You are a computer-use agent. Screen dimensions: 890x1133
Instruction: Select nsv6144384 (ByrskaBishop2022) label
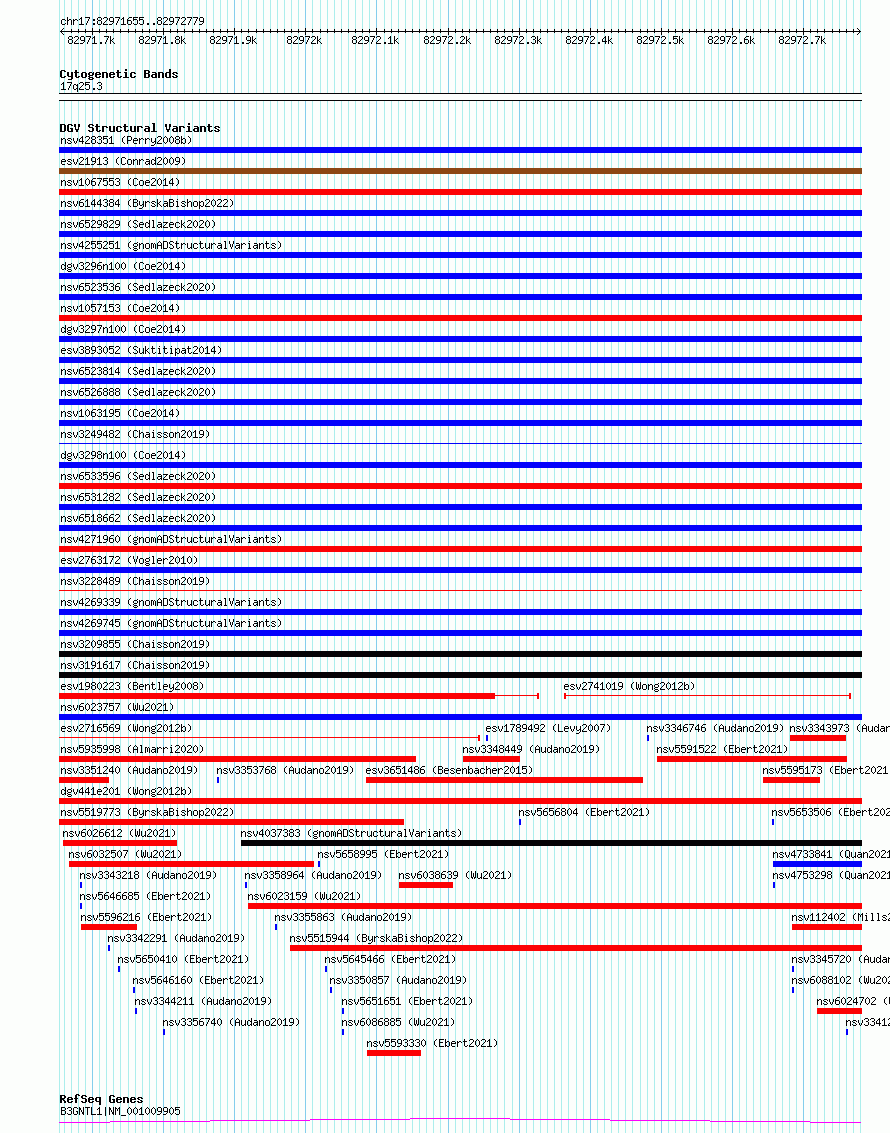[x=147, y=203]
